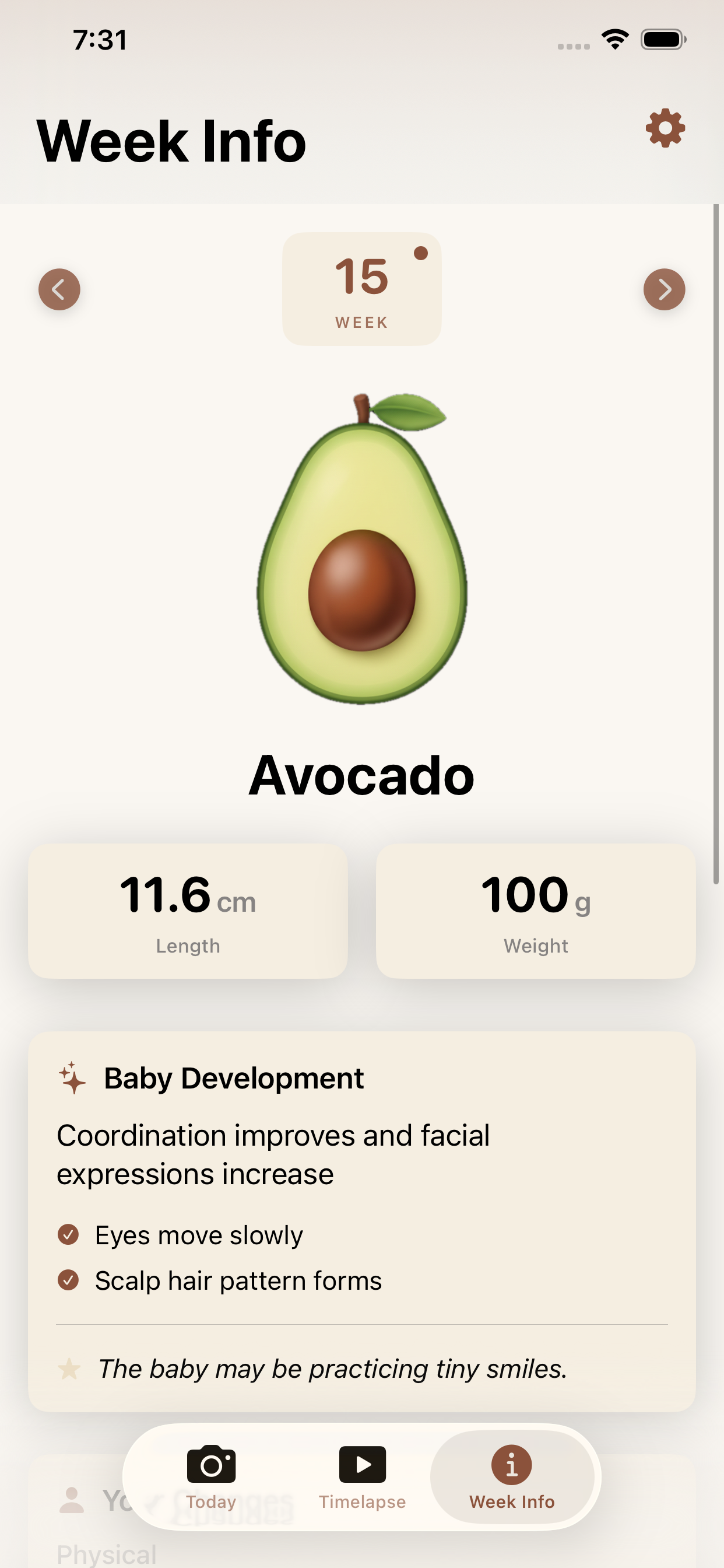Switch to the Today tab
The image size is (724, 1568).
[x=211, y=1476]
